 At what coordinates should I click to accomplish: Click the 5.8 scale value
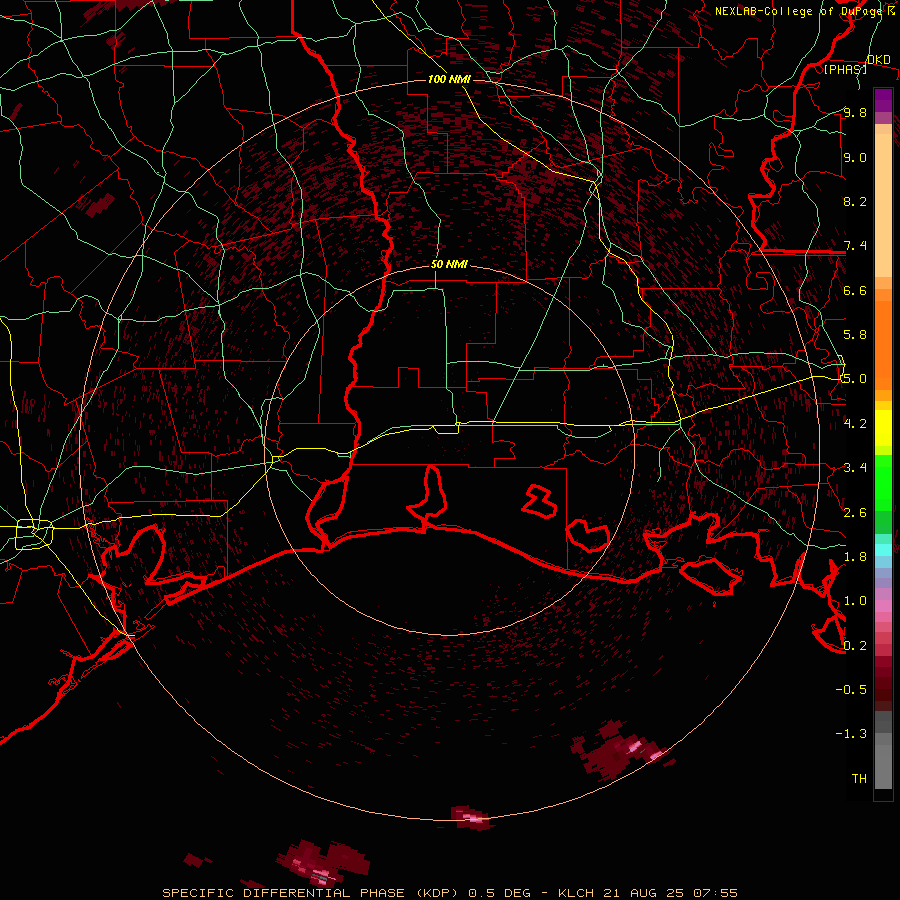click(x=855, y=335)
